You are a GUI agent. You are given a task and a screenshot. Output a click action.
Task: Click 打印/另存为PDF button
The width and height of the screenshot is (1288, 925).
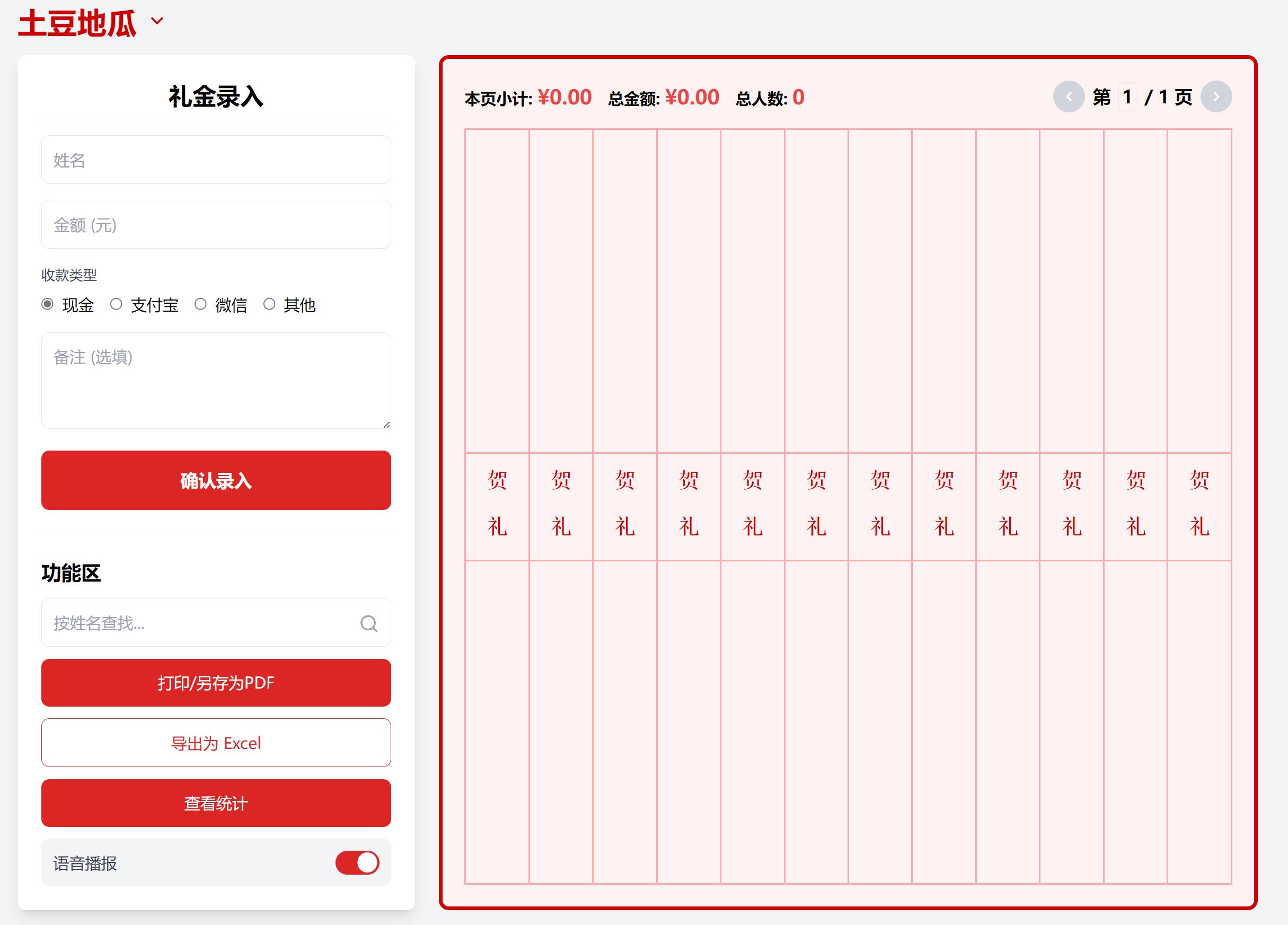pos(216,683)
